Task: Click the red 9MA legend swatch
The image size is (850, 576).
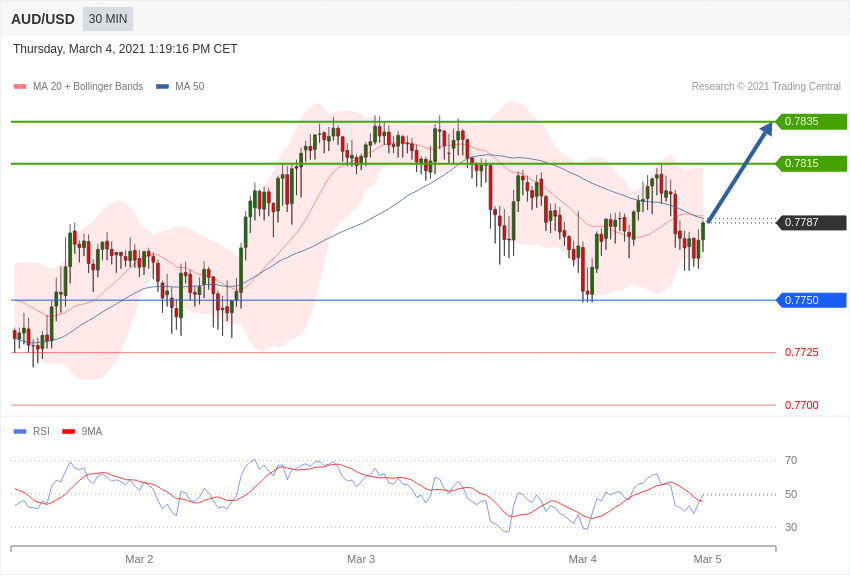Action: [69, 432]
